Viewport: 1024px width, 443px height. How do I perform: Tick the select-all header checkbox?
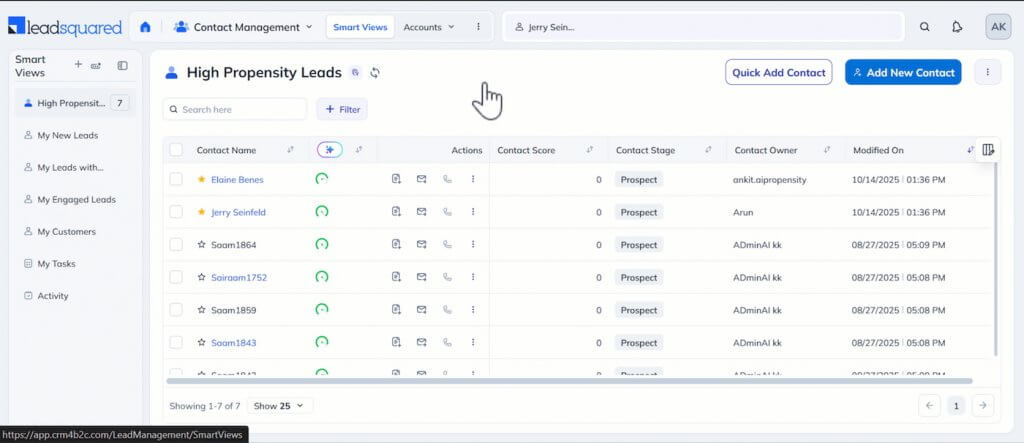click(176, 150)
